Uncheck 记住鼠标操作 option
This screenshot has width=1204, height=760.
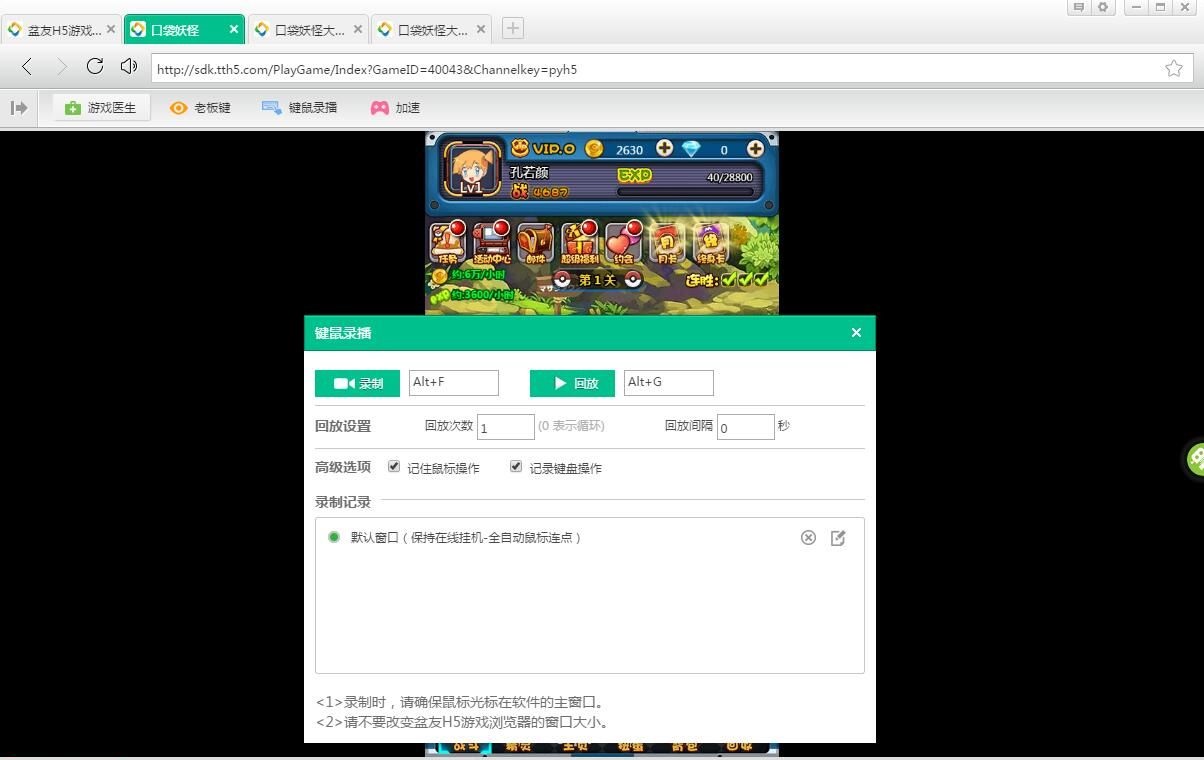(x=394, y=466)
